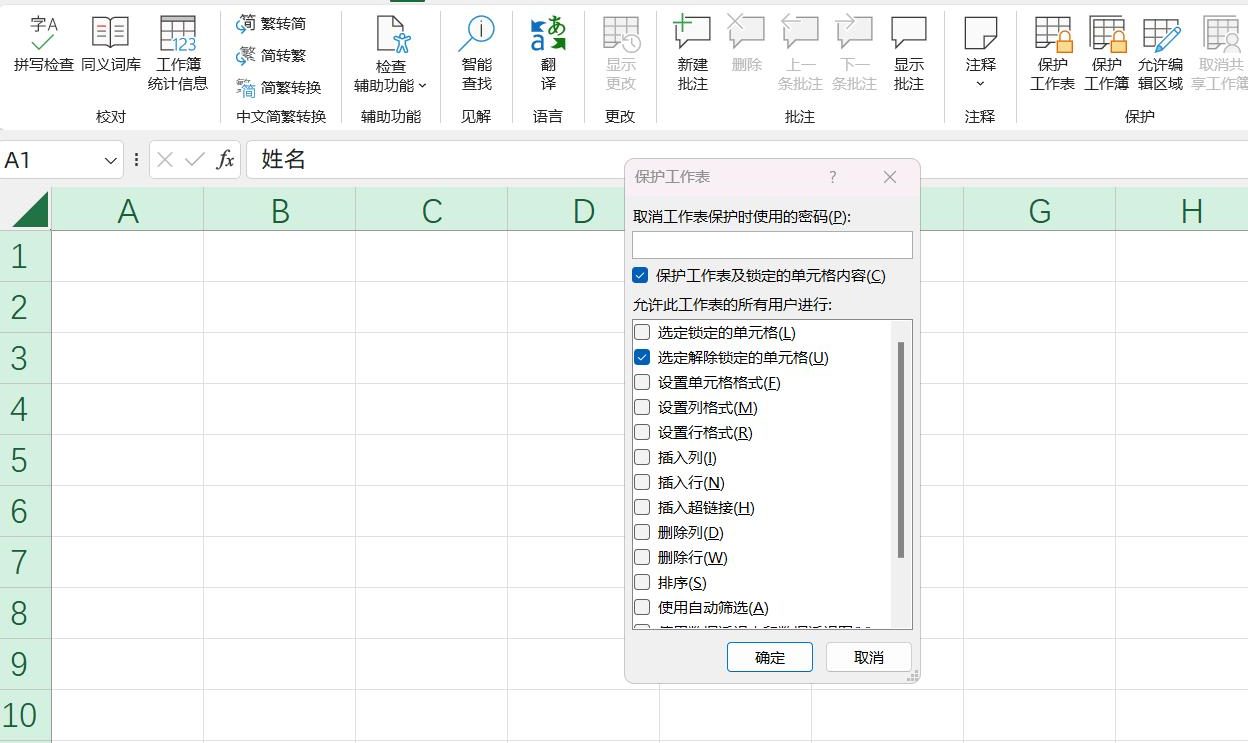Open 智能查找 smart lookup

pos(477,53)
